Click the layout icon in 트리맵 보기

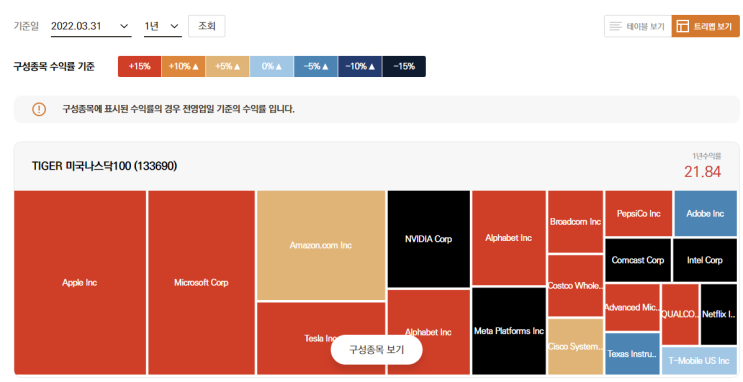tap(683, 26)
